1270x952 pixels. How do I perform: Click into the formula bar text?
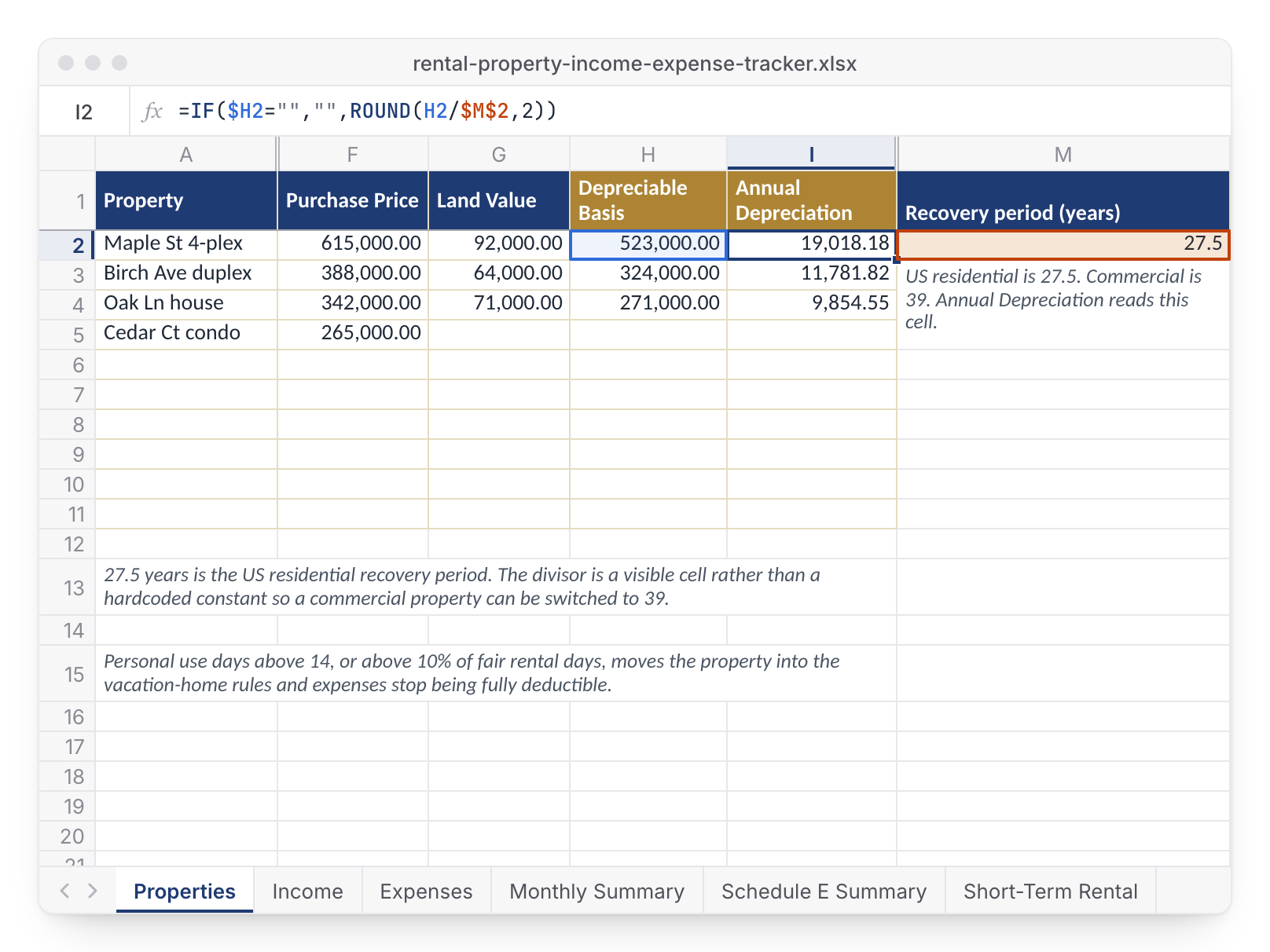[367, 112]
